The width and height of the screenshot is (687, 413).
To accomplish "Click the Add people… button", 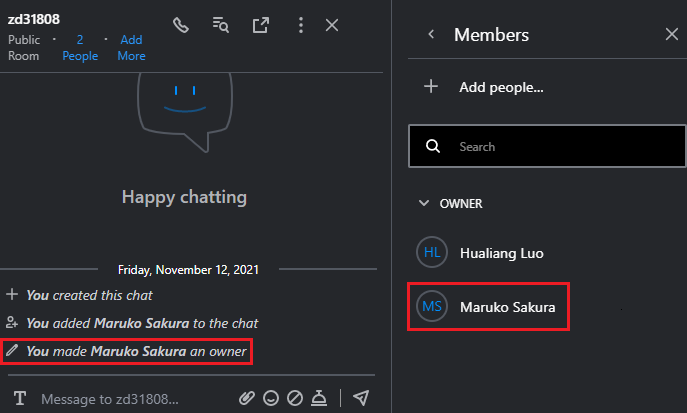I will click(484, 87).
